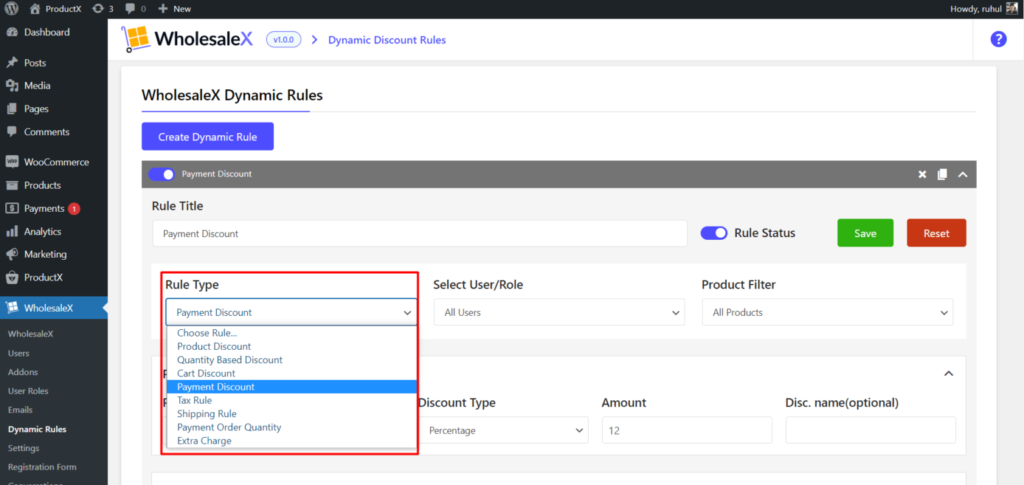
Task: Select highlighted Payment Discount option in list
Action: [292, 387]
